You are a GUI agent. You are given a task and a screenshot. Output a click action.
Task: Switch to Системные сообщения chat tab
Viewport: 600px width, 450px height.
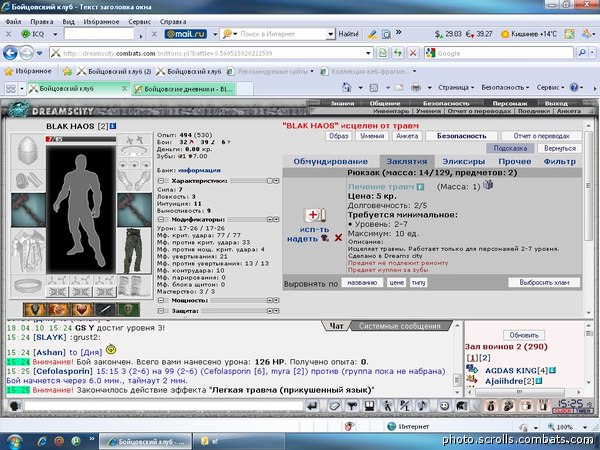[x=399, y=326]
